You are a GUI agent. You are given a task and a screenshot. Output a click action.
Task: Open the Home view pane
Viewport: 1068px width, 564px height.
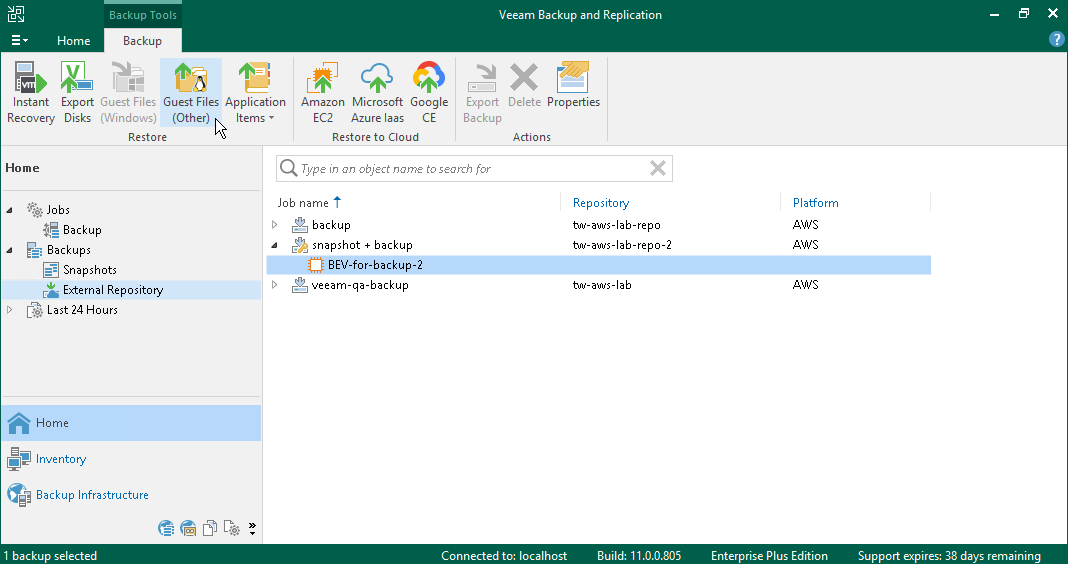pos(131,423)
